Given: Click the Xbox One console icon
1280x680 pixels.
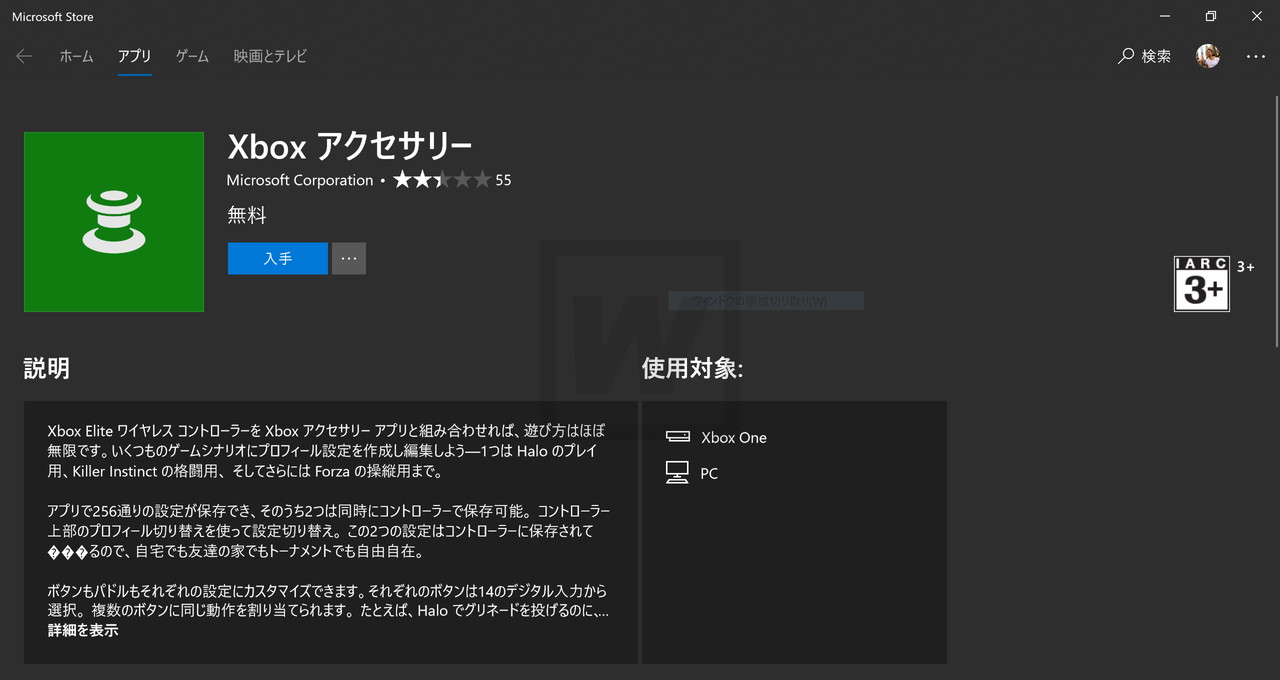Looking at the screenshot, I should pos(678,437).
